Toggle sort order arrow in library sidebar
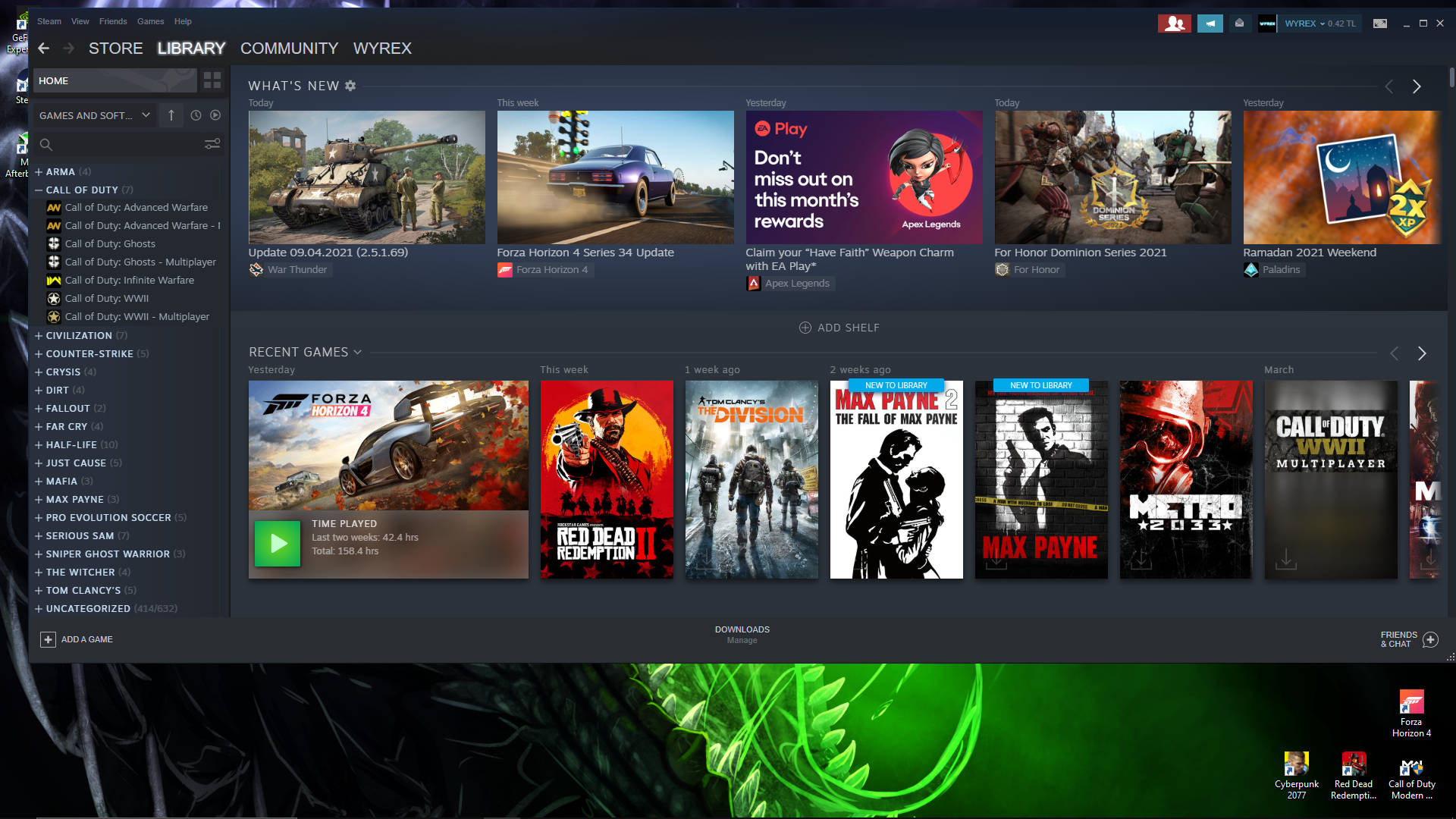This screenshot has height=819, width=1456. tap(171, 115)
